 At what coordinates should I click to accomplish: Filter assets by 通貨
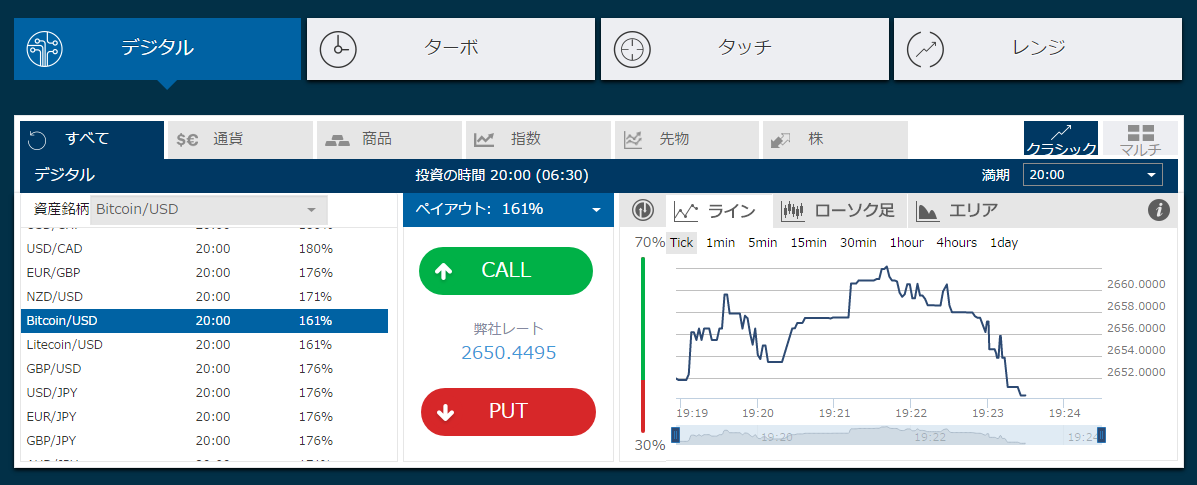click(240, 140)
